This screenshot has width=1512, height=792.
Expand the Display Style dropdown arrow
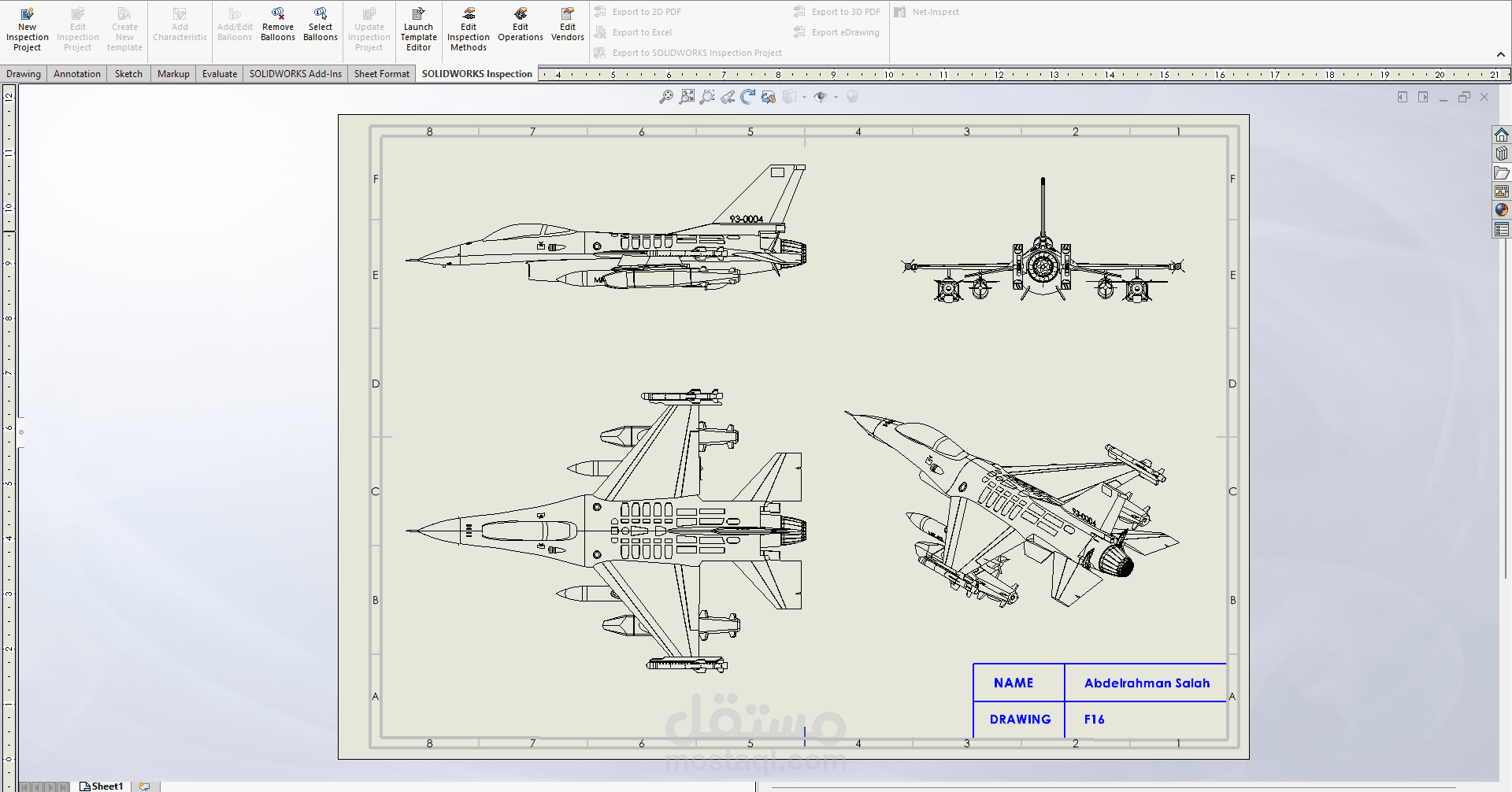[804, 98]
